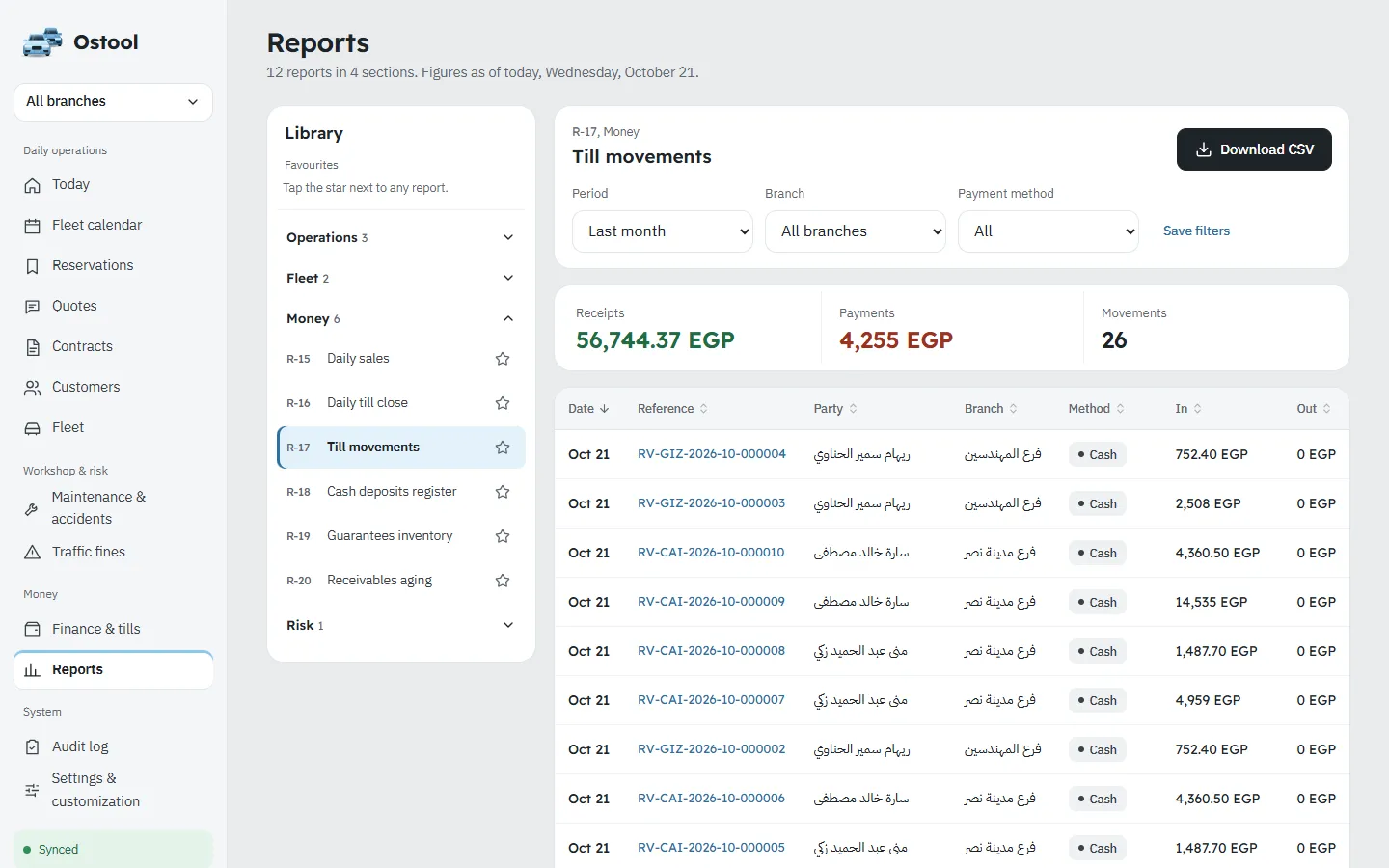The image size is (1389, 868).
Task: Open the Branch filter dropdown in report
Action: coord(856,231)
